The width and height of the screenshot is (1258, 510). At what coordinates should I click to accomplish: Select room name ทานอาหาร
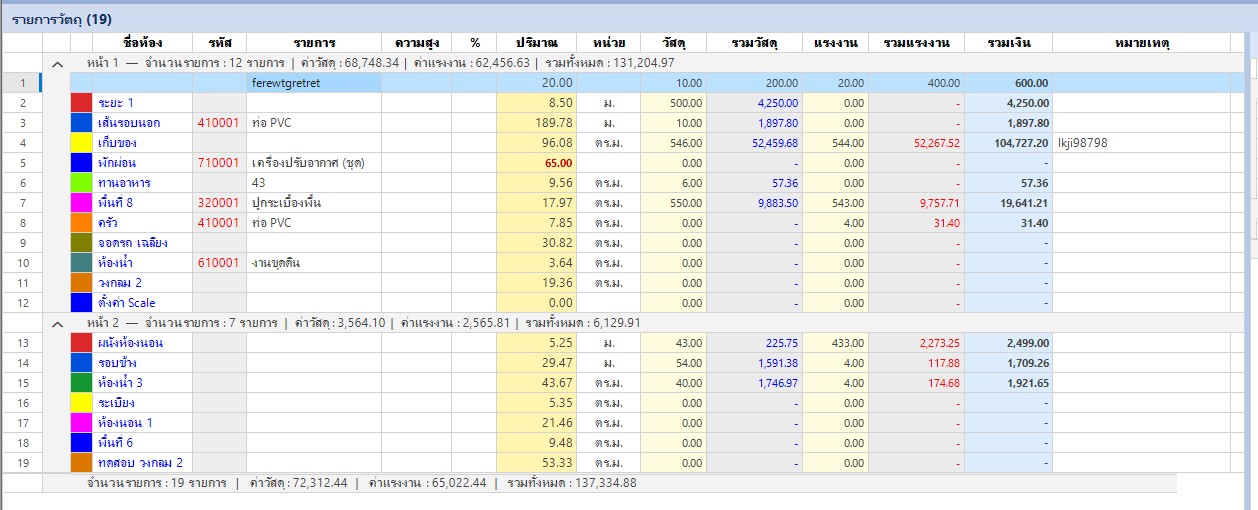pyautogui.click(x=123, y=183)
